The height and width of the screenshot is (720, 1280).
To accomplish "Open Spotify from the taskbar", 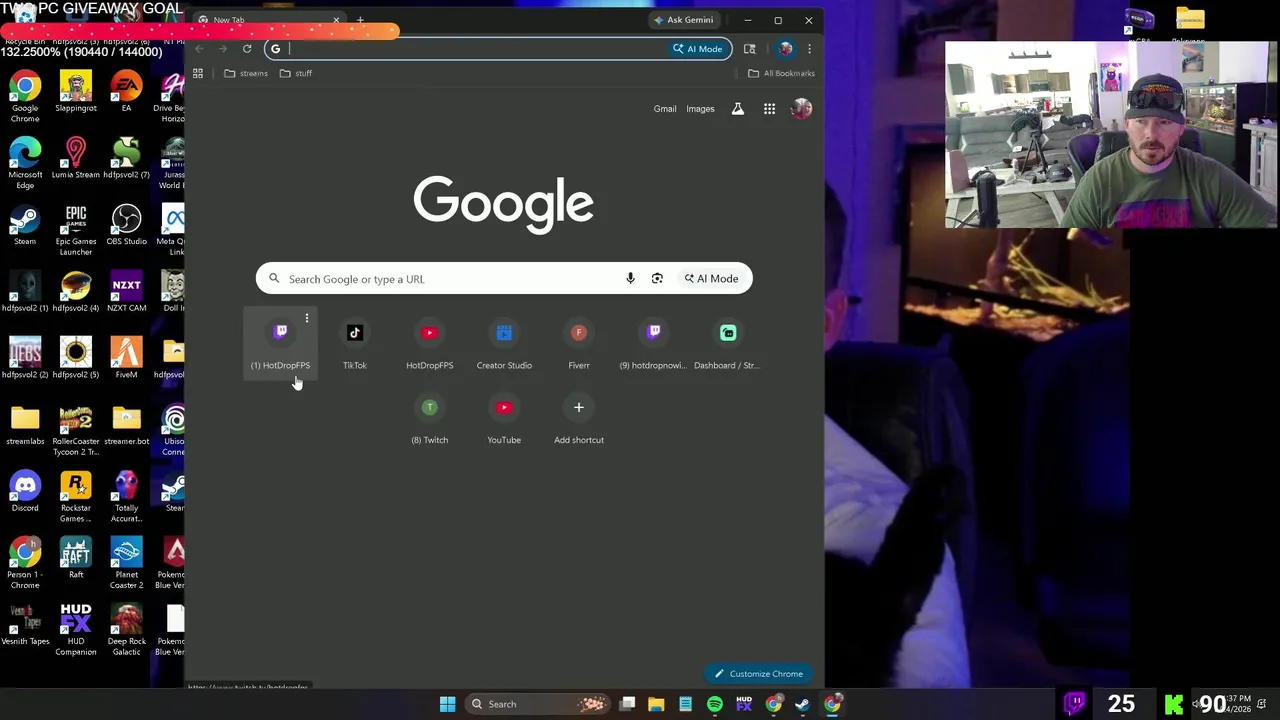I will point(714,704).
